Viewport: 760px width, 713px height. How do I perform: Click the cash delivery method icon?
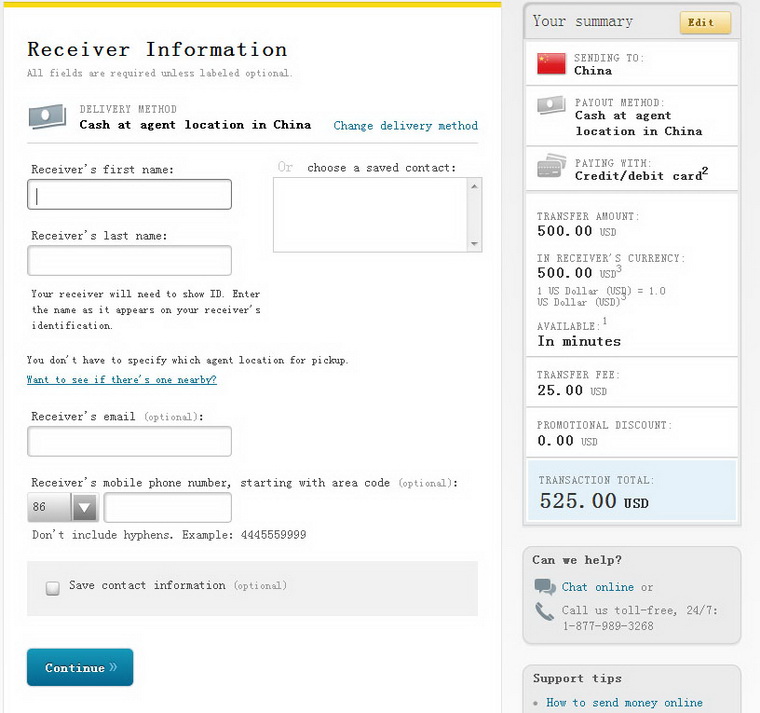47,118
